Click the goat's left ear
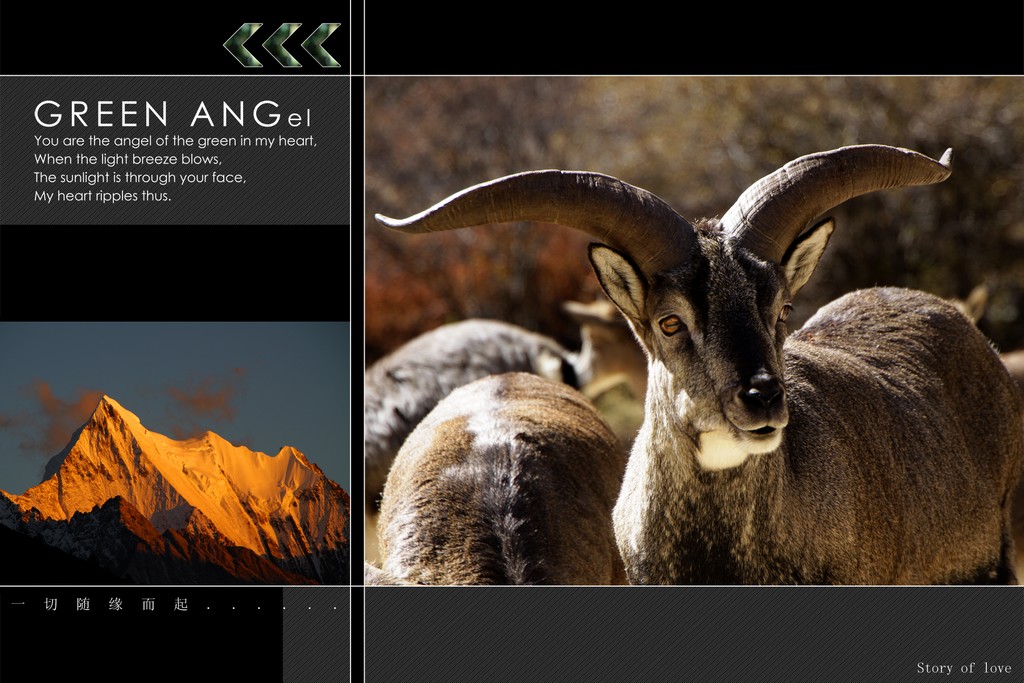Screen dimensions: 1024x683 618,280
